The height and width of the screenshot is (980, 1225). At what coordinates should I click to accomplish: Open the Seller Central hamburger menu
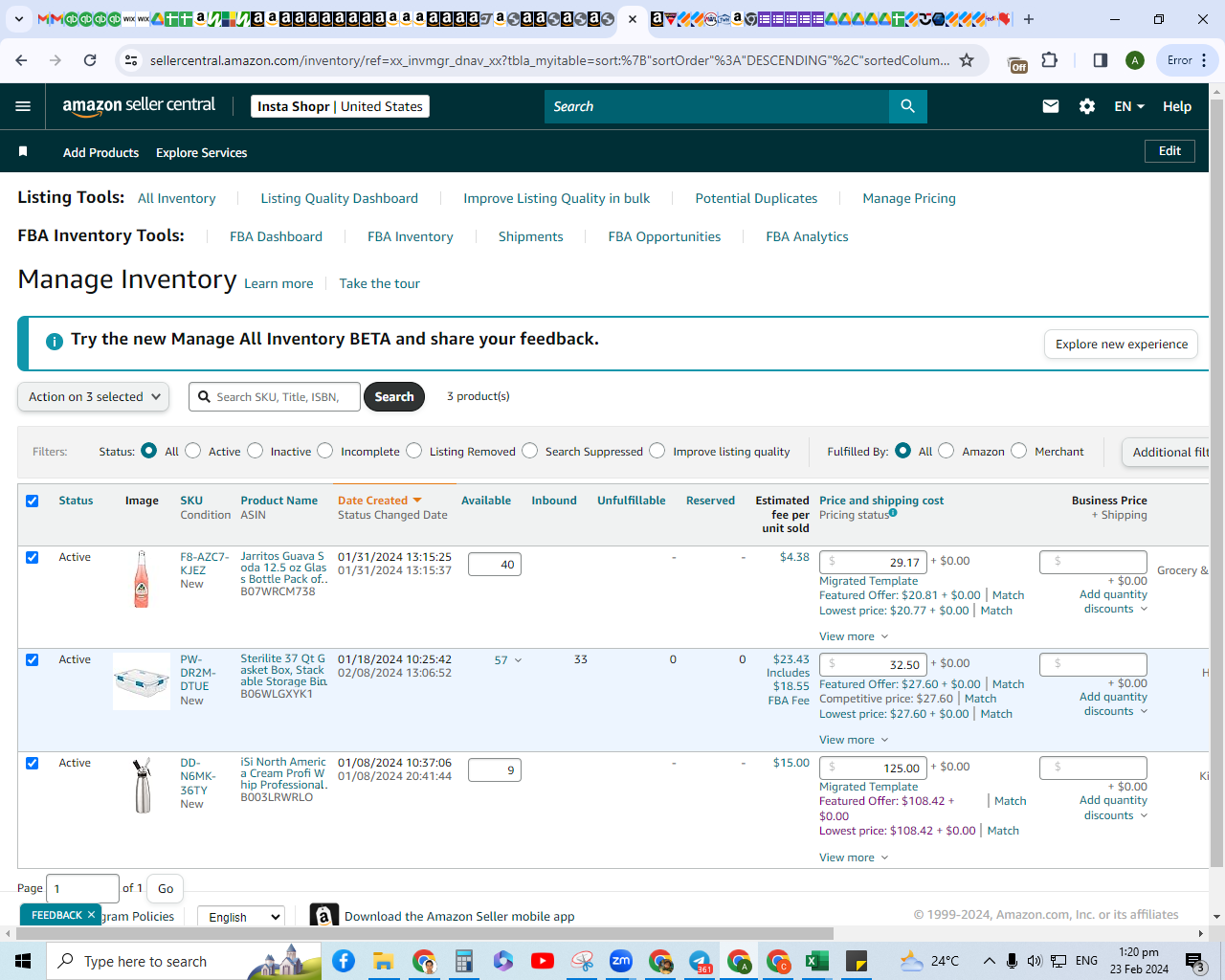(x=23, y=106)
